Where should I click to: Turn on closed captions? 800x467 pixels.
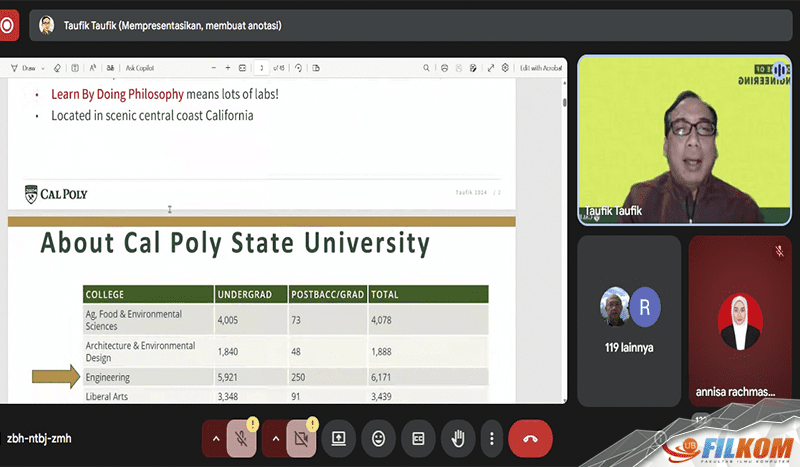[x=419, y=438]
